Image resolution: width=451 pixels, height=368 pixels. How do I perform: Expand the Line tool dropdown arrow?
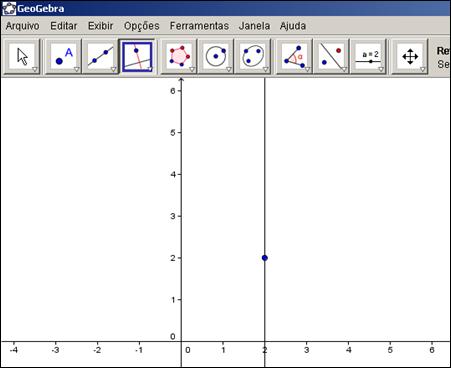113,69
